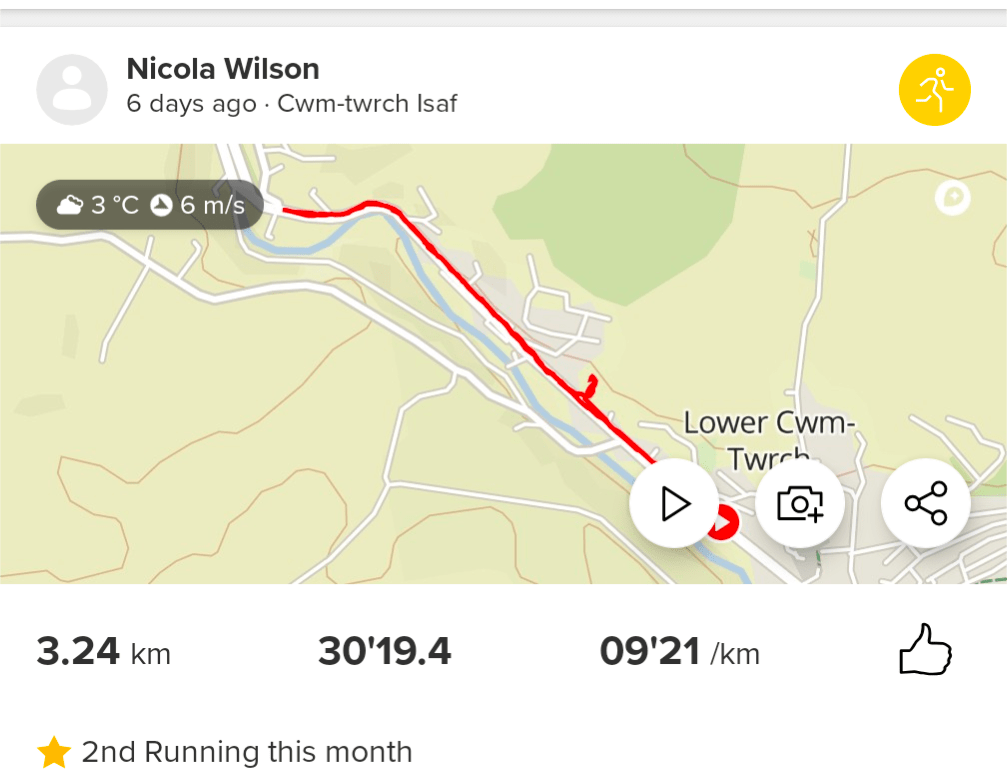Play the route animation
1007x784 pixels.
pos(674,503)
